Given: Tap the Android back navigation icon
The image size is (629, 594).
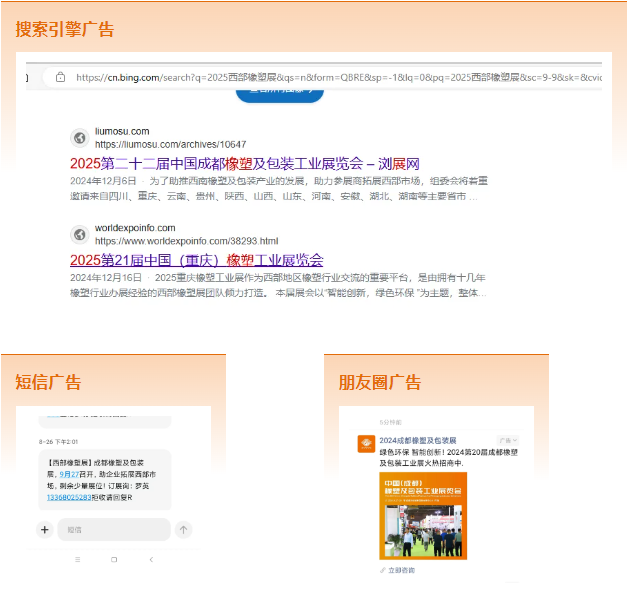Looking at the screenshot, I should point(150,560).
